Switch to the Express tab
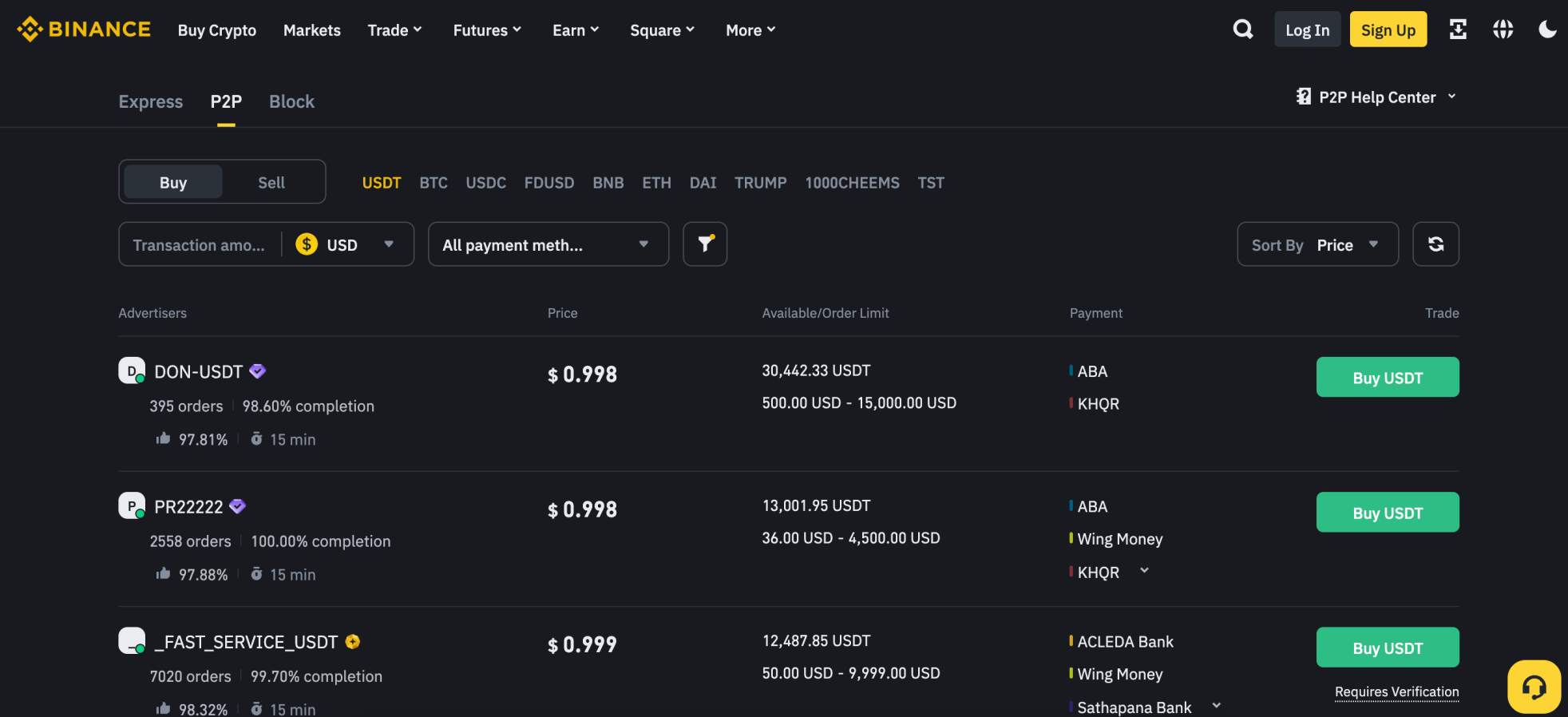Viewport: 1568px width, 717px height. click(x=151, y=101)
